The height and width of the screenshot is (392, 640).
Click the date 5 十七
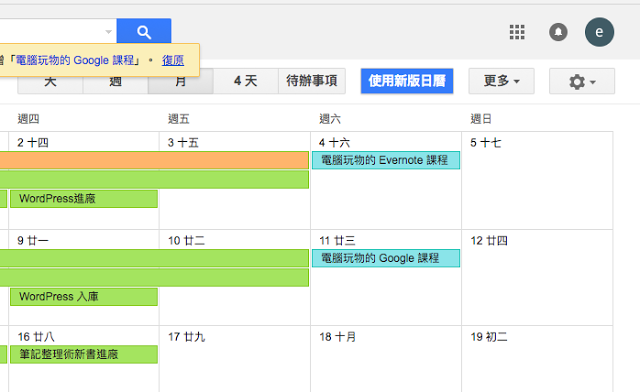point(486,143)
